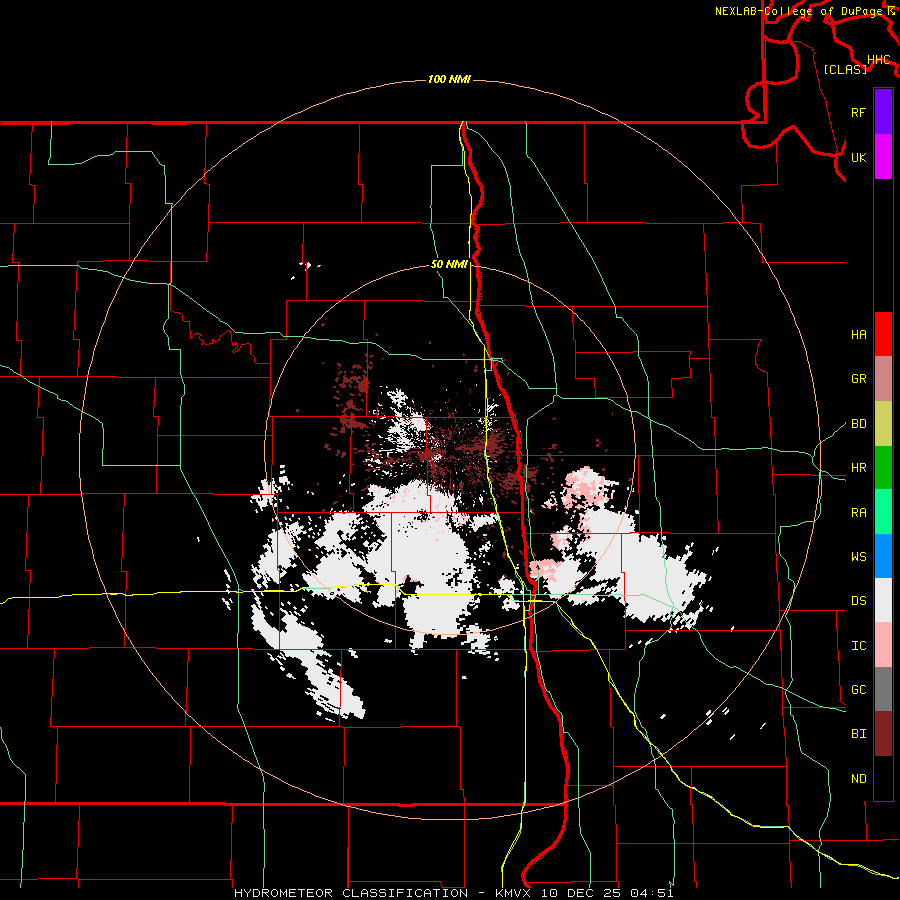The height and width of the screenshot is (900, 900).
Task: Click the GR legend label
Action: 858,379
